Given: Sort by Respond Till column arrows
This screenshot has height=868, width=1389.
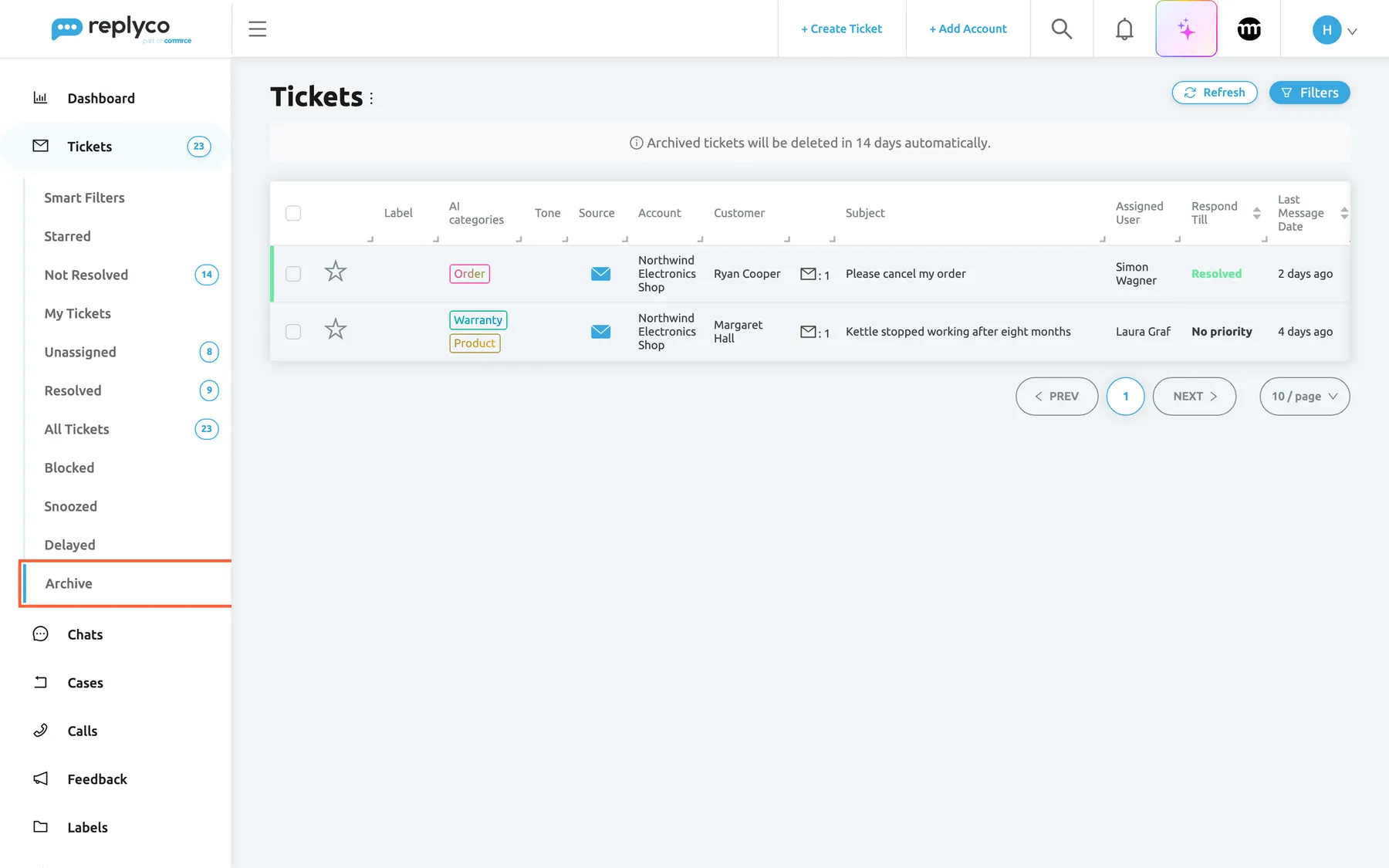Looking at the screenshot, I should (x=1257, y=213).
